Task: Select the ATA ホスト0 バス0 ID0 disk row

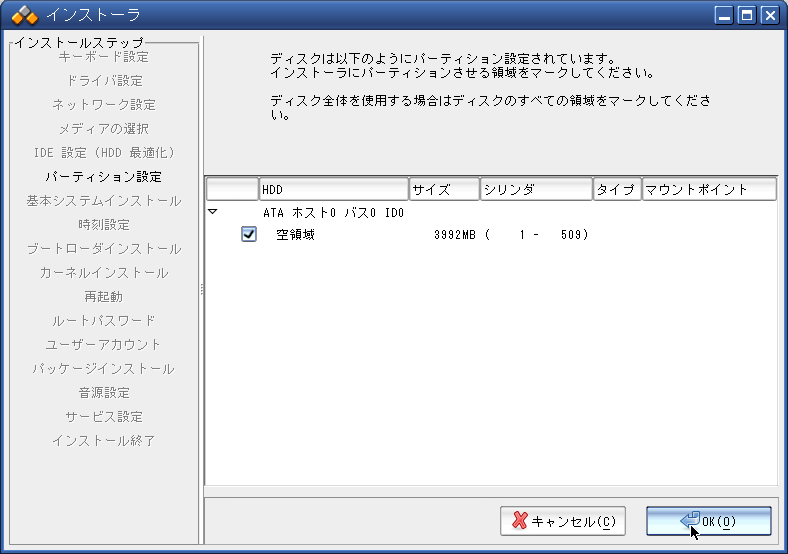Action: point(333,213)
